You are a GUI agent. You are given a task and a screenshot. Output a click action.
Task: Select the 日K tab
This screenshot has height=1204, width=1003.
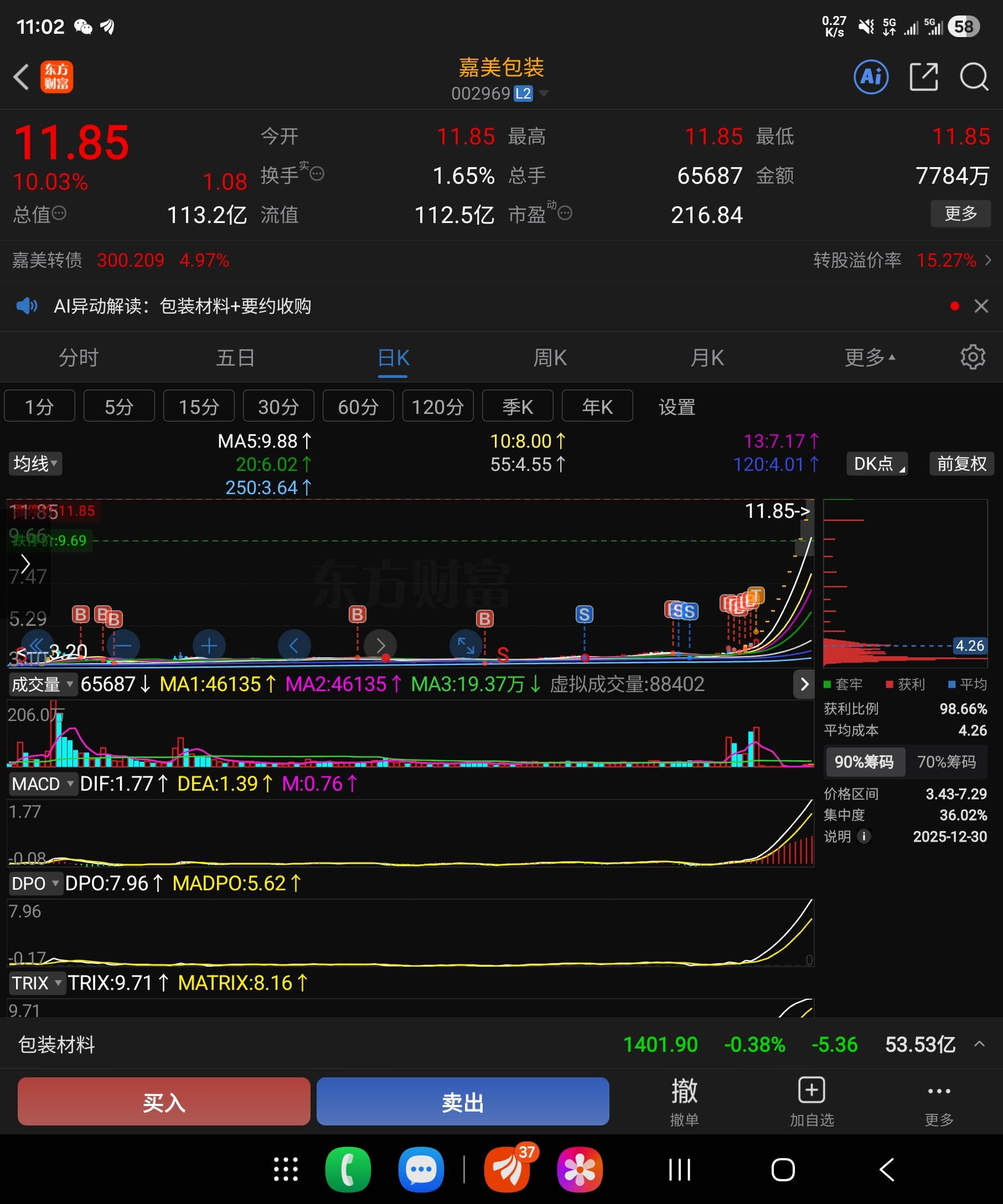coord(393,357)
